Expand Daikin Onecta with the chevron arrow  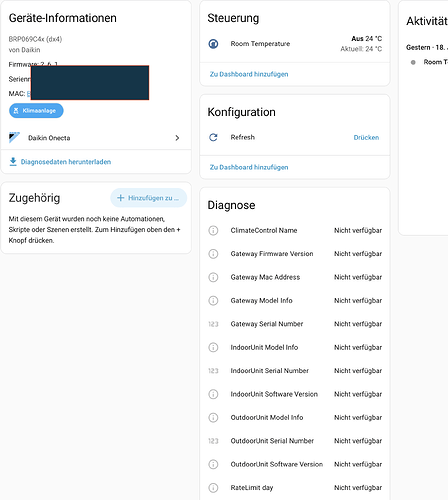[177, 138]
